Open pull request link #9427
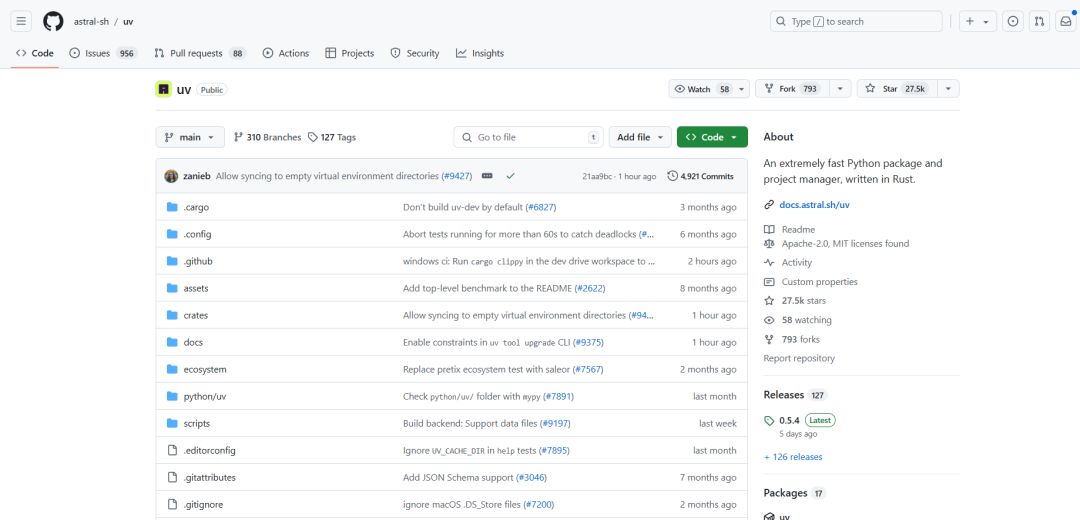This screenshot has width=1080, height=520. pos(456,176)
